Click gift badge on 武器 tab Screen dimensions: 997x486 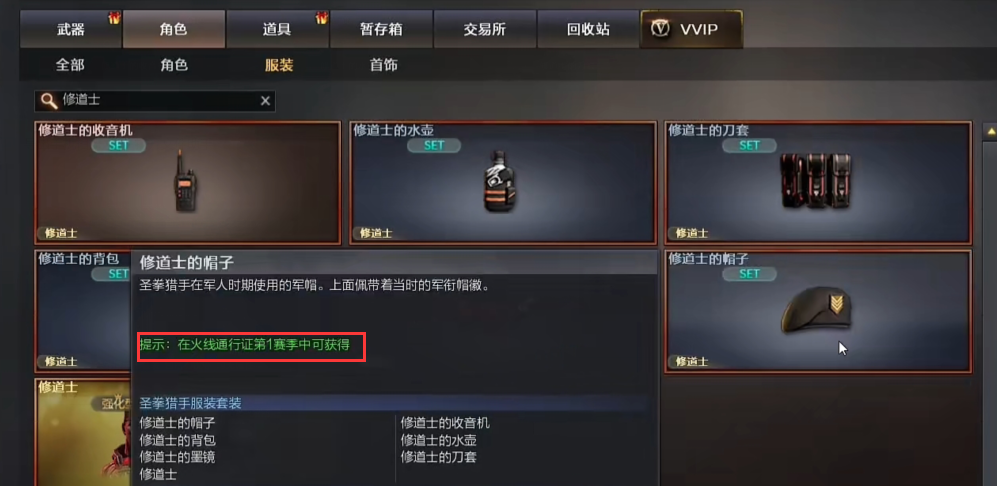click(x=114, y=18)
